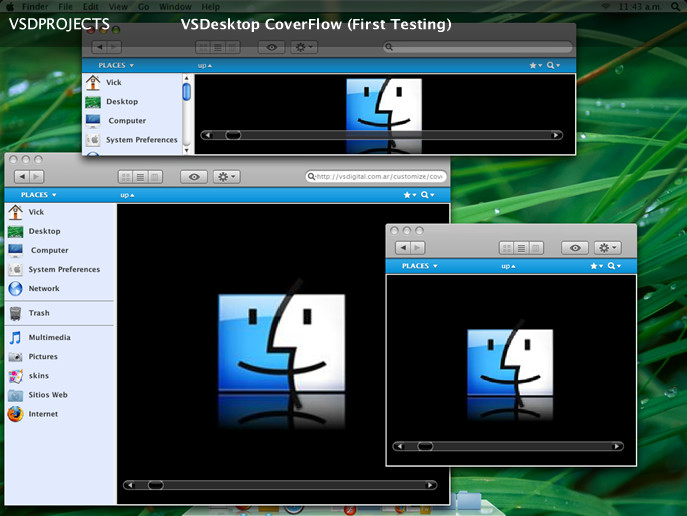Click the Vick house icon in the top window

(93, 82)
